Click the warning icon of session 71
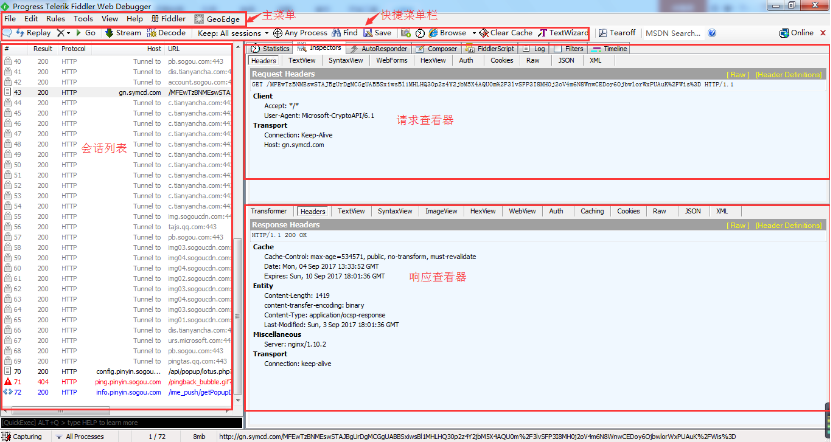Viewport: 831px width, 442px height. pyautogui.click(x=7, y=382)
